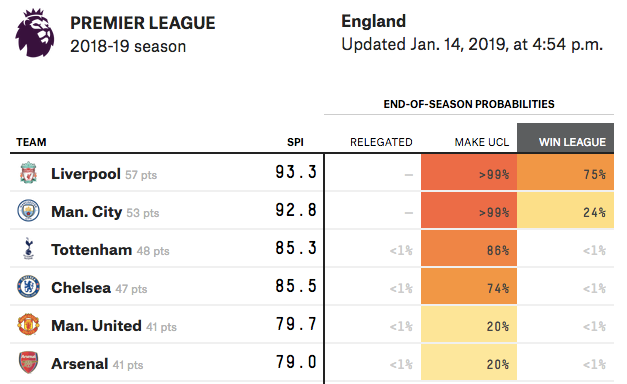Open the Liverpool team name link

(86, 174)
